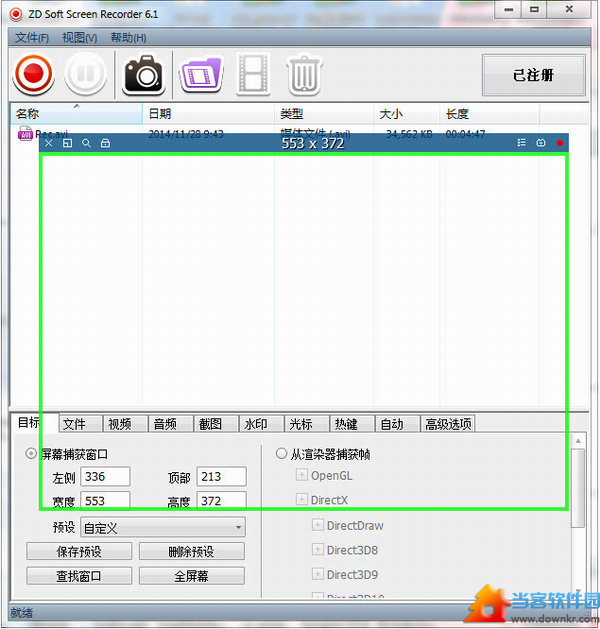The height and width of the screenshot is (629, 600).
Task: Switch to the 文件 tab
Action: [80, 424]
